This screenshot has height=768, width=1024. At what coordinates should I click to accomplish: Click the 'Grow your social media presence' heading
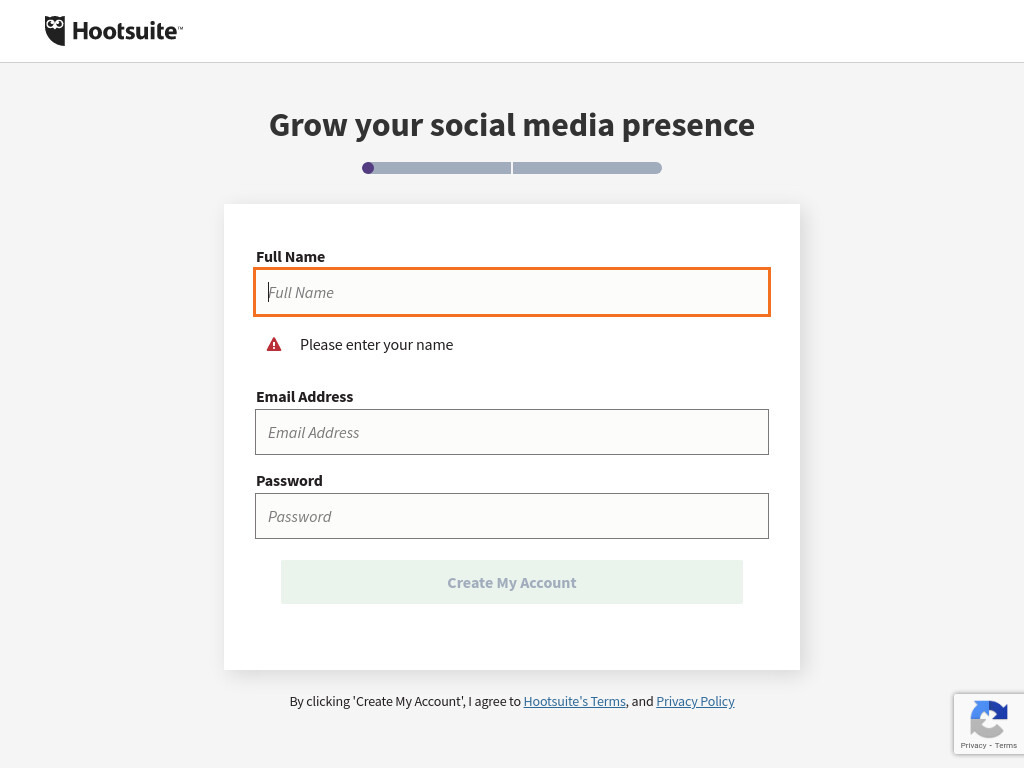pyautogui.click(x=512, y=125)
